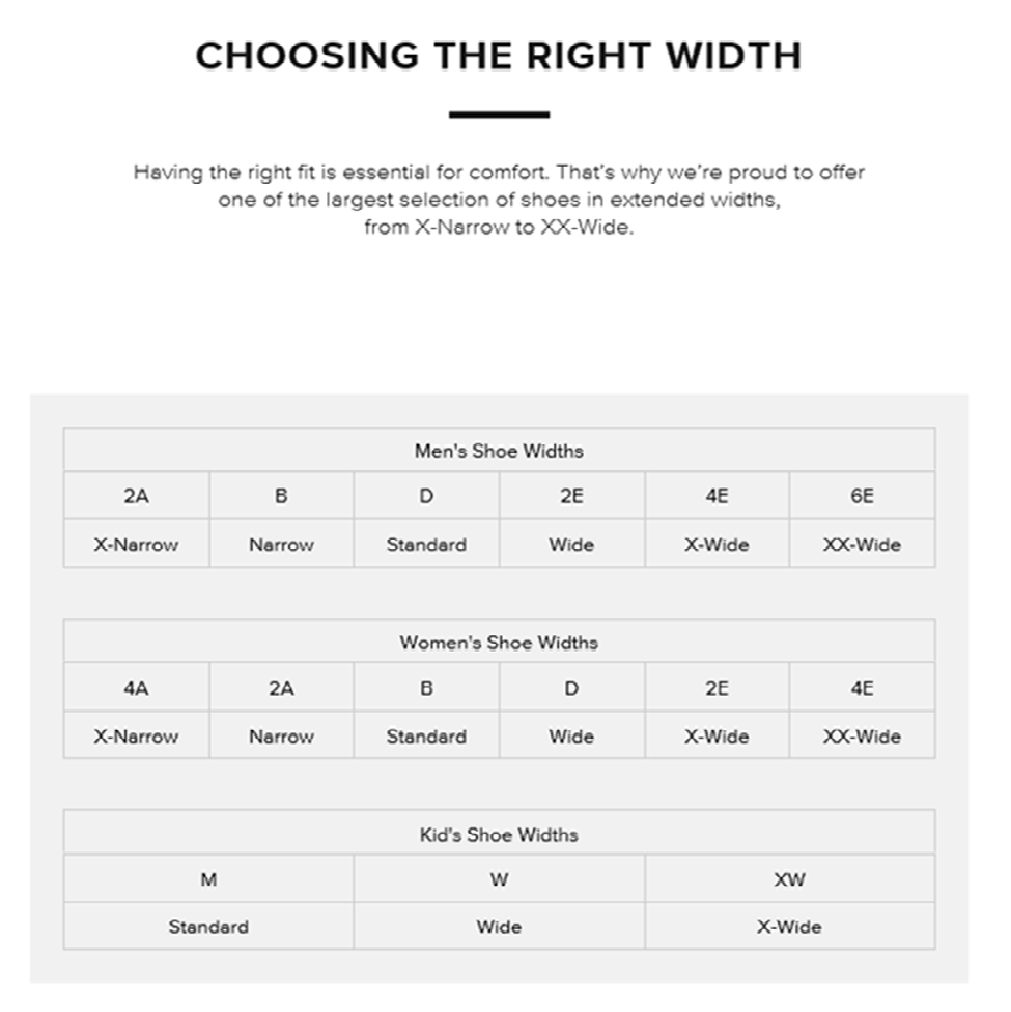The width and height of the screenshot is (1011, 1012).
Task: Click the men's XX-Wide label under 6E
Action: 861,545
